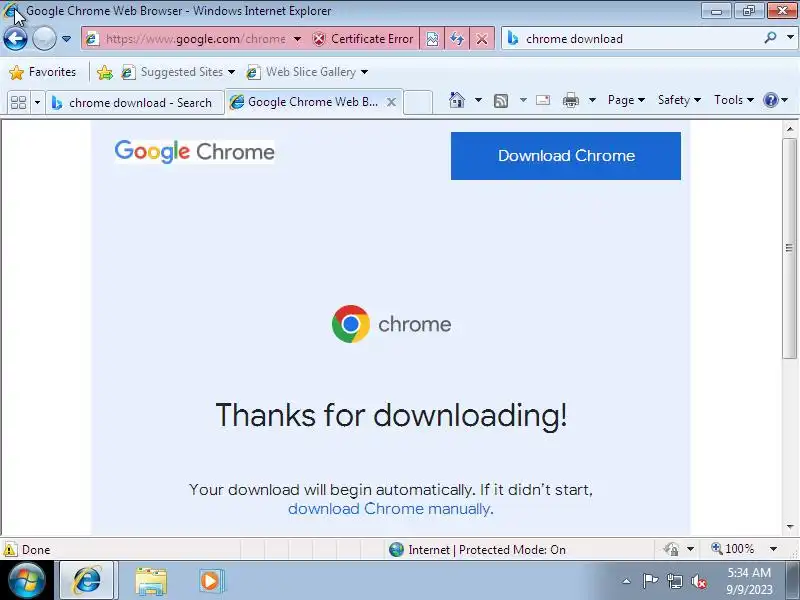
Task: Click the Add to Favorites Bar icon
Action: [x=105, y=72]
